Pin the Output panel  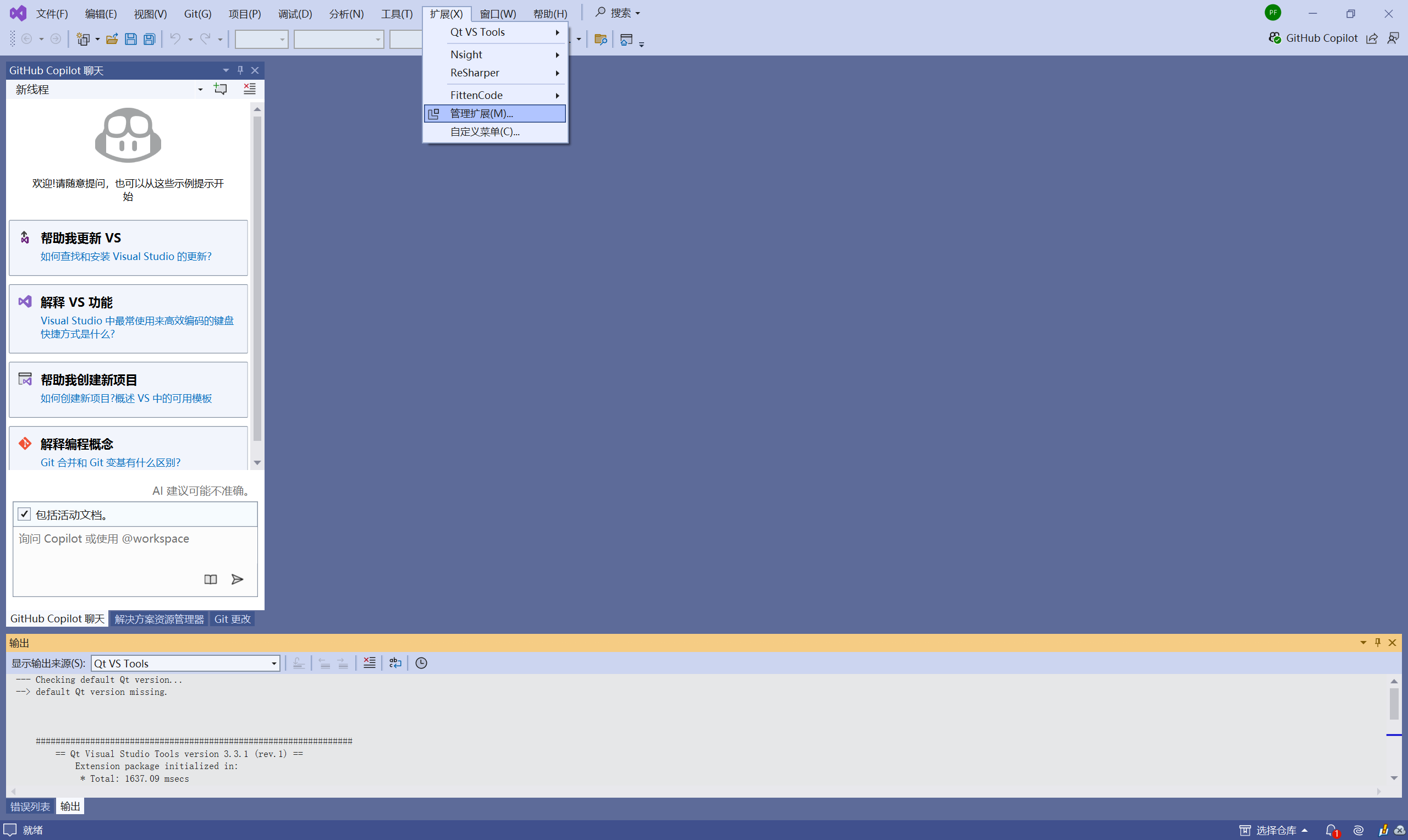(1378, 643)
